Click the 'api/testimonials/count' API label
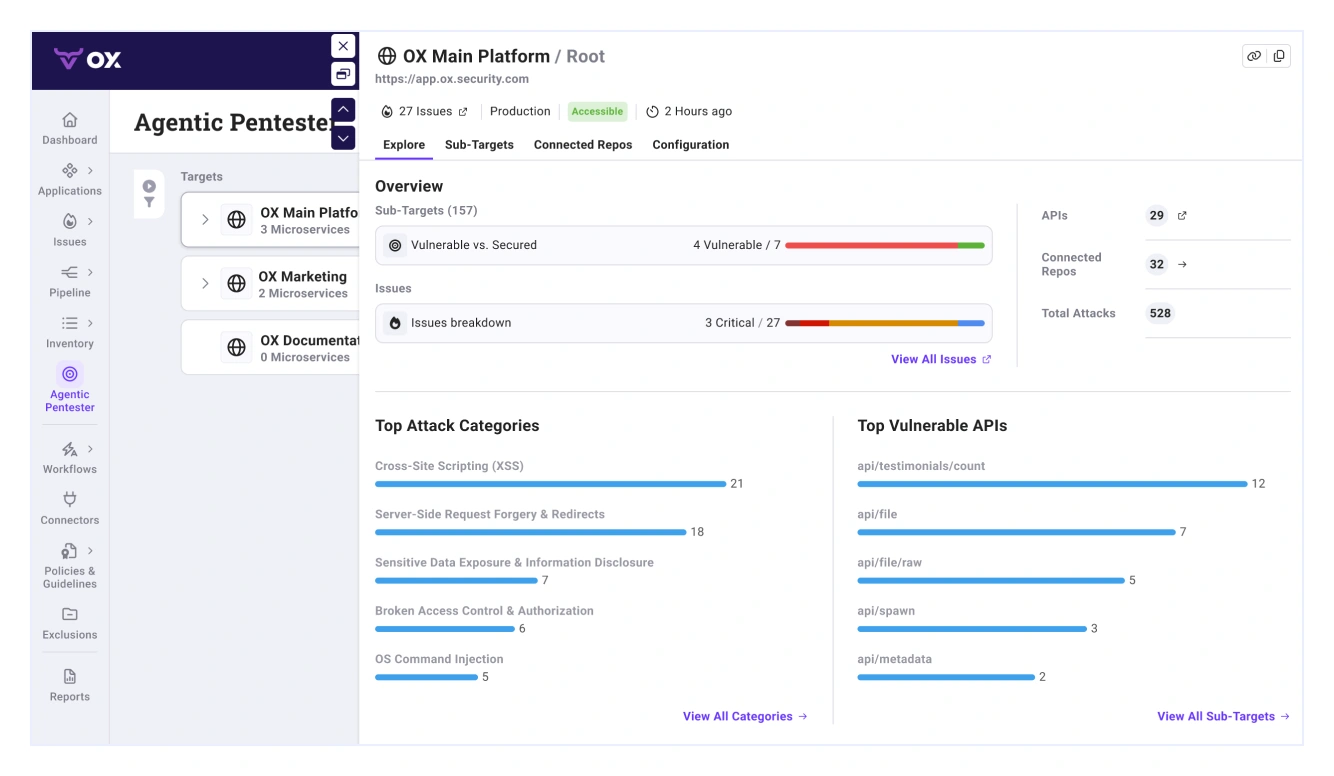1334x776 pixels. click(x=921, y=466)
